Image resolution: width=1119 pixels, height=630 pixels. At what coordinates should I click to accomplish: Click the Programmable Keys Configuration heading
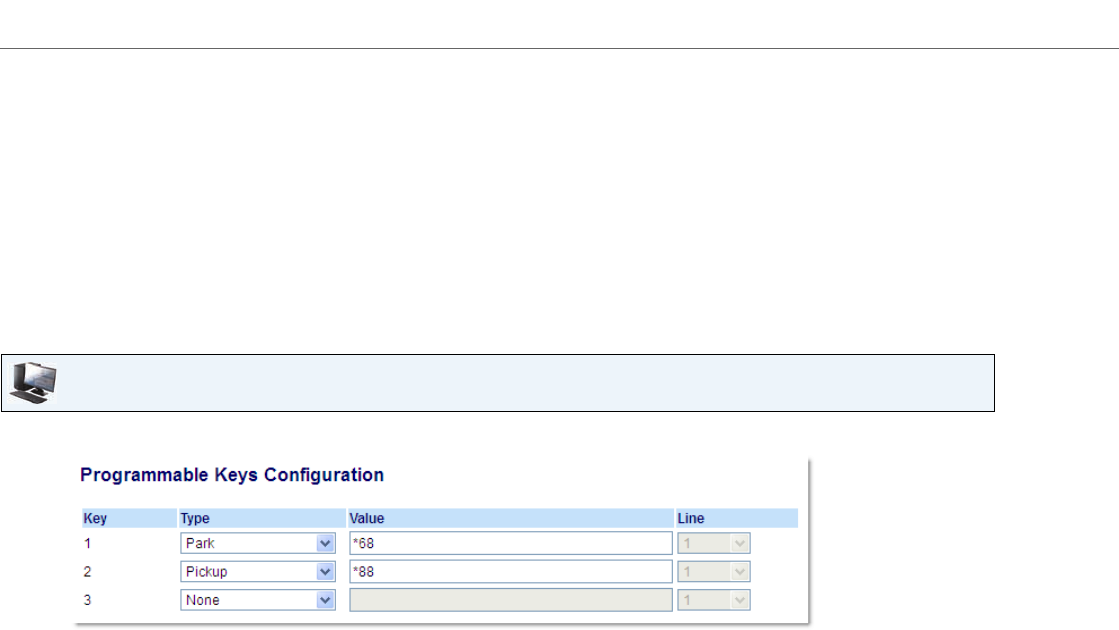(232, 475)
